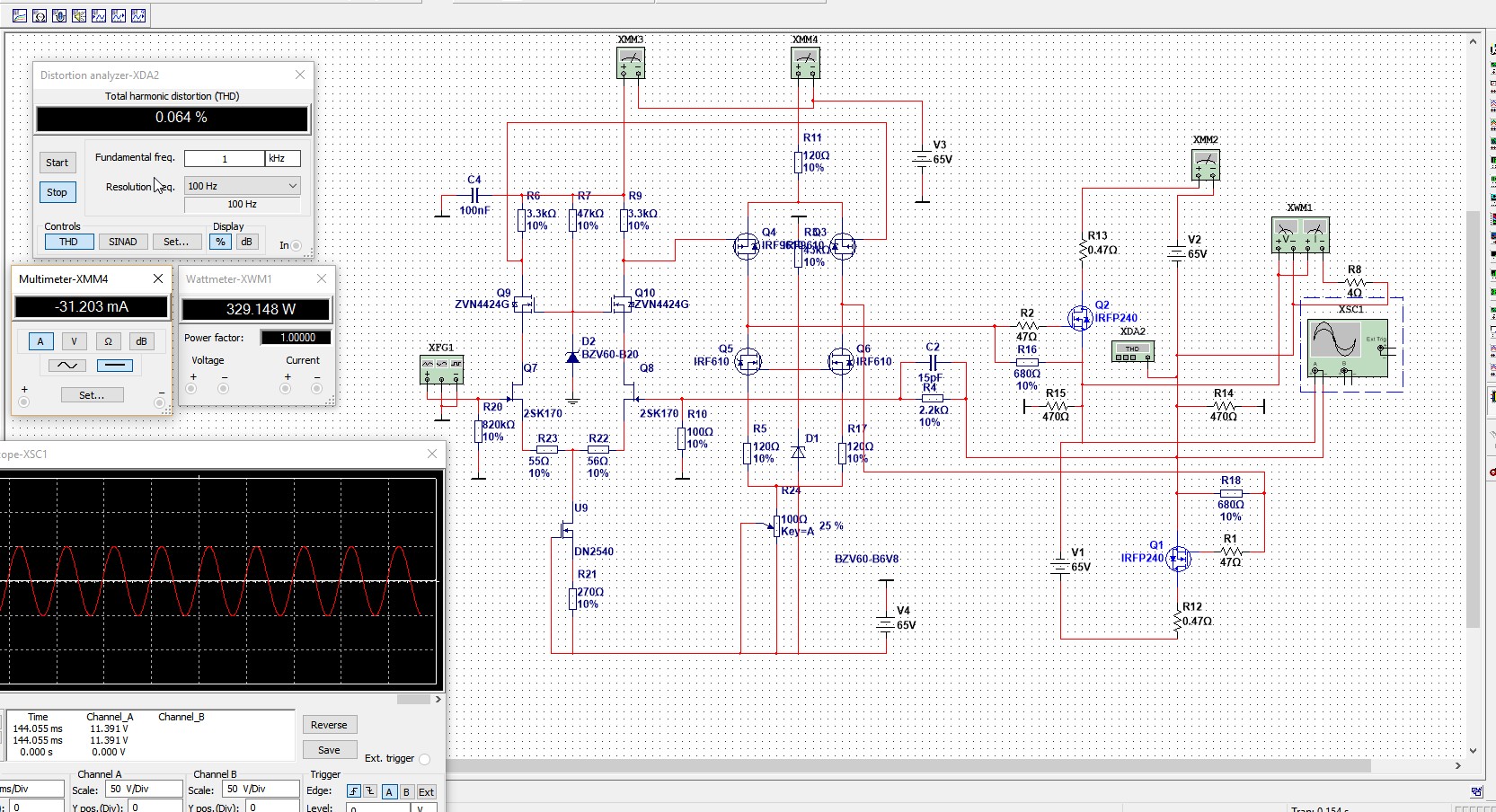
Task: Select falling edge trigger in oscilloscope
Action: 369,791
